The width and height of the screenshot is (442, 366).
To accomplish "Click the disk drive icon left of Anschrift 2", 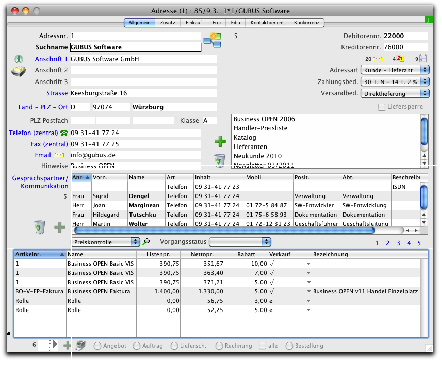I will (18, 71).
